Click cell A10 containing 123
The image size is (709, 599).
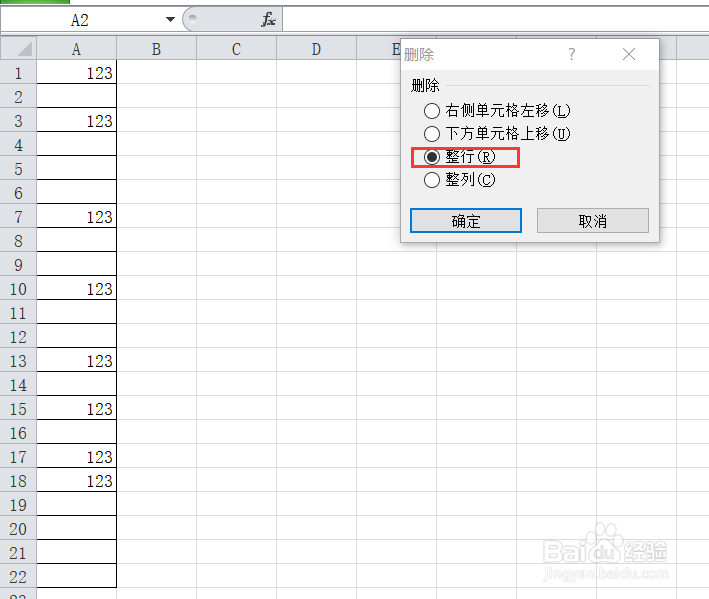click(76, 288)
